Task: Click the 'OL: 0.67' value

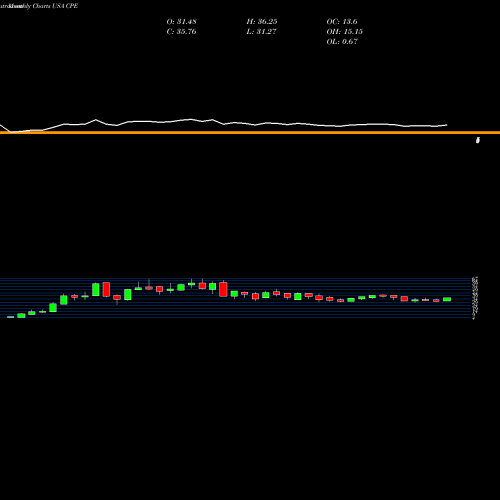Action: (342, 42)
